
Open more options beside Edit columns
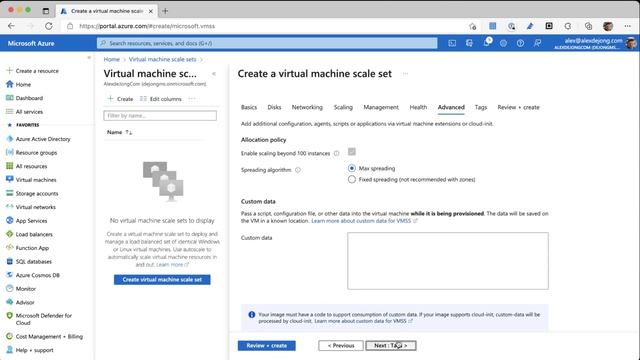(x=192, y=99)
